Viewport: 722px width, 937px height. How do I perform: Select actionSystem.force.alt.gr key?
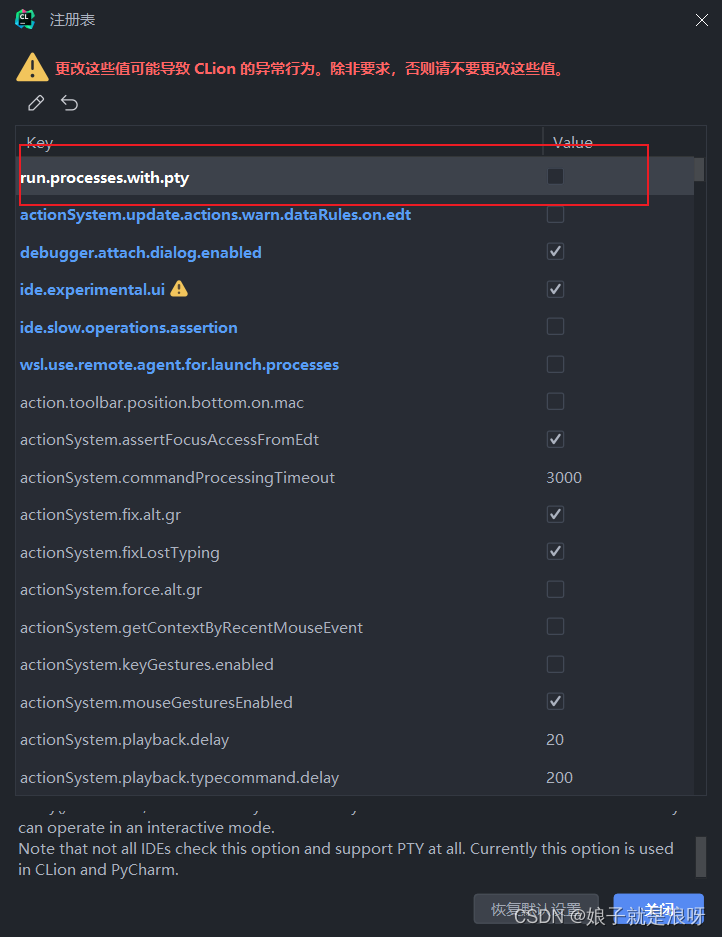point(111,590)
